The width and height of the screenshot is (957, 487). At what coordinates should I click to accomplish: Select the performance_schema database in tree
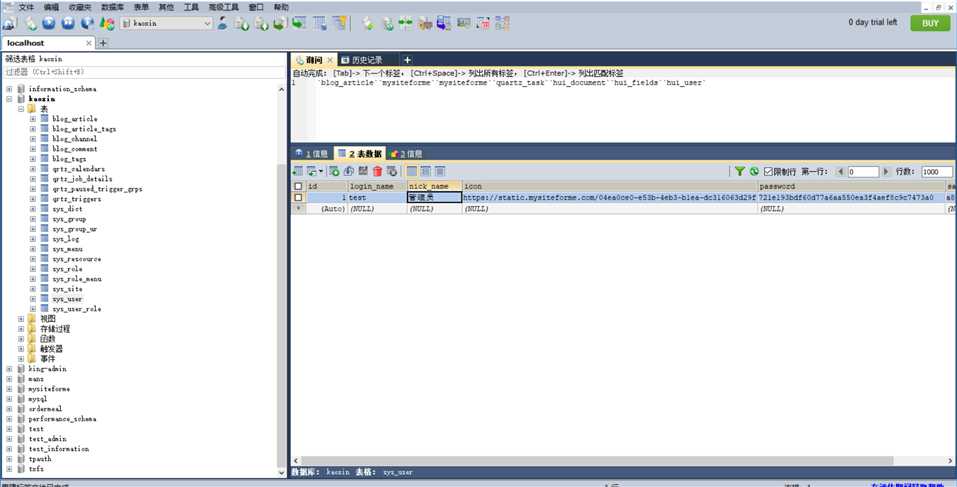pos(62,419)
